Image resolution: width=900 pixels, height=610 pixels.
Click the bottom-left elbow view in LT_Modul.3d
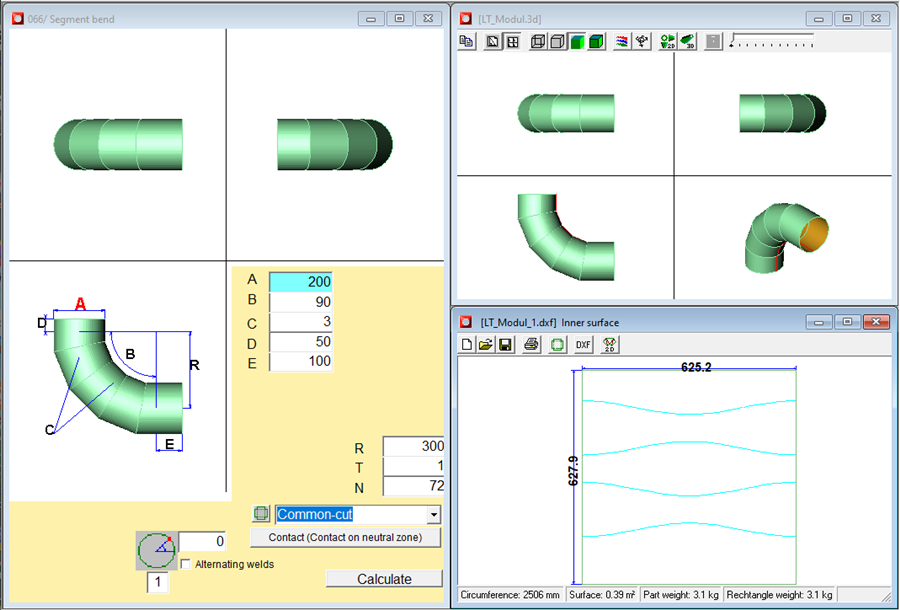coord(565,238)
